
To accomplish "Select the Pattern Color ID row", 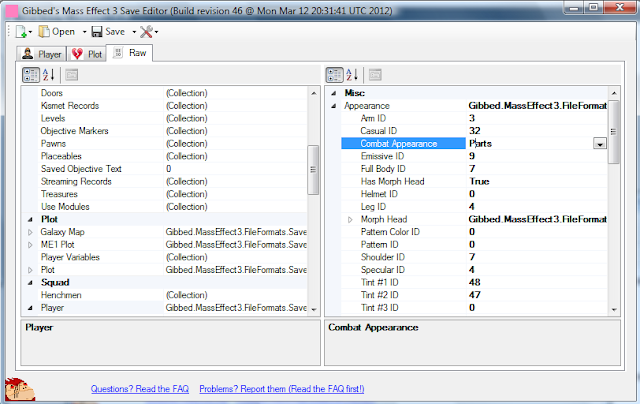I will point(474,232).
